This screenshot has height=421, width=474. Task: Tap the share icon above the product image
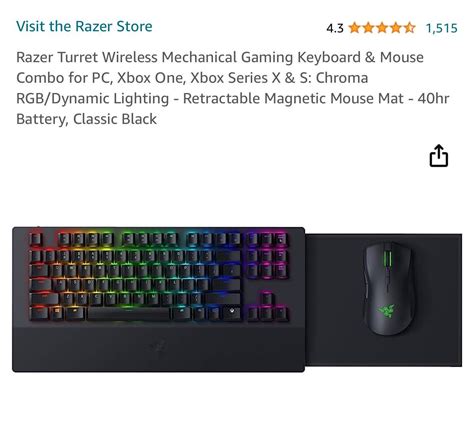tap(438, 155)
